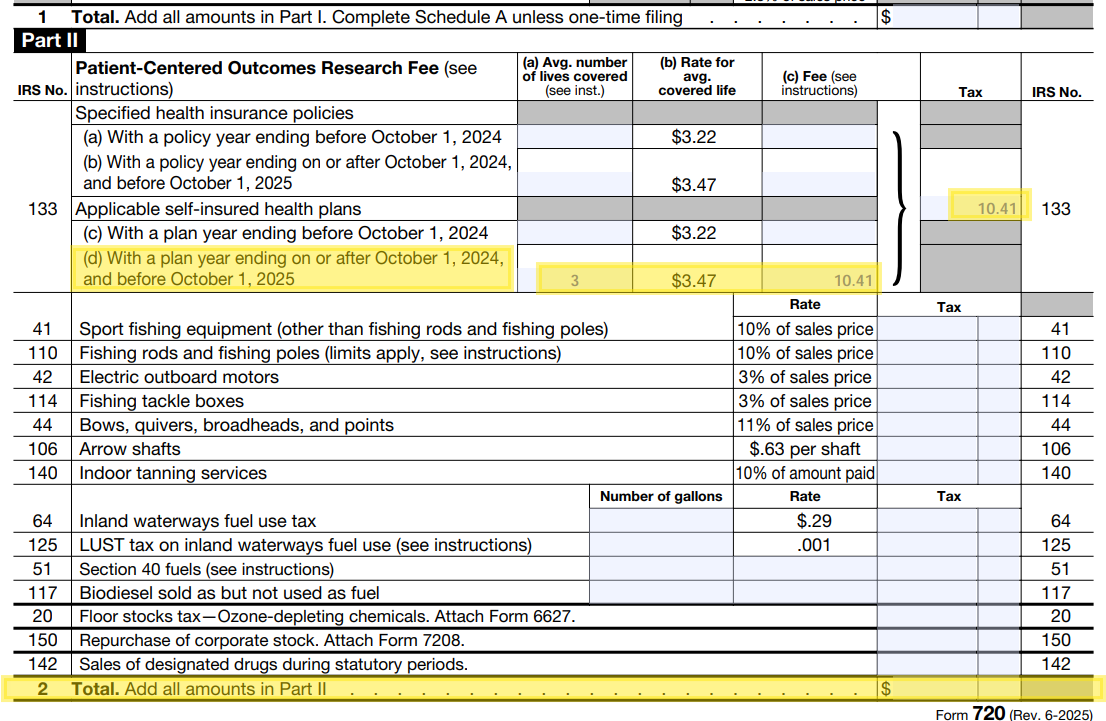Click tax dollars field for Floor stocks tax row 20
The height and width of the screenshot is (721, 1106).
tap(928, 616)
